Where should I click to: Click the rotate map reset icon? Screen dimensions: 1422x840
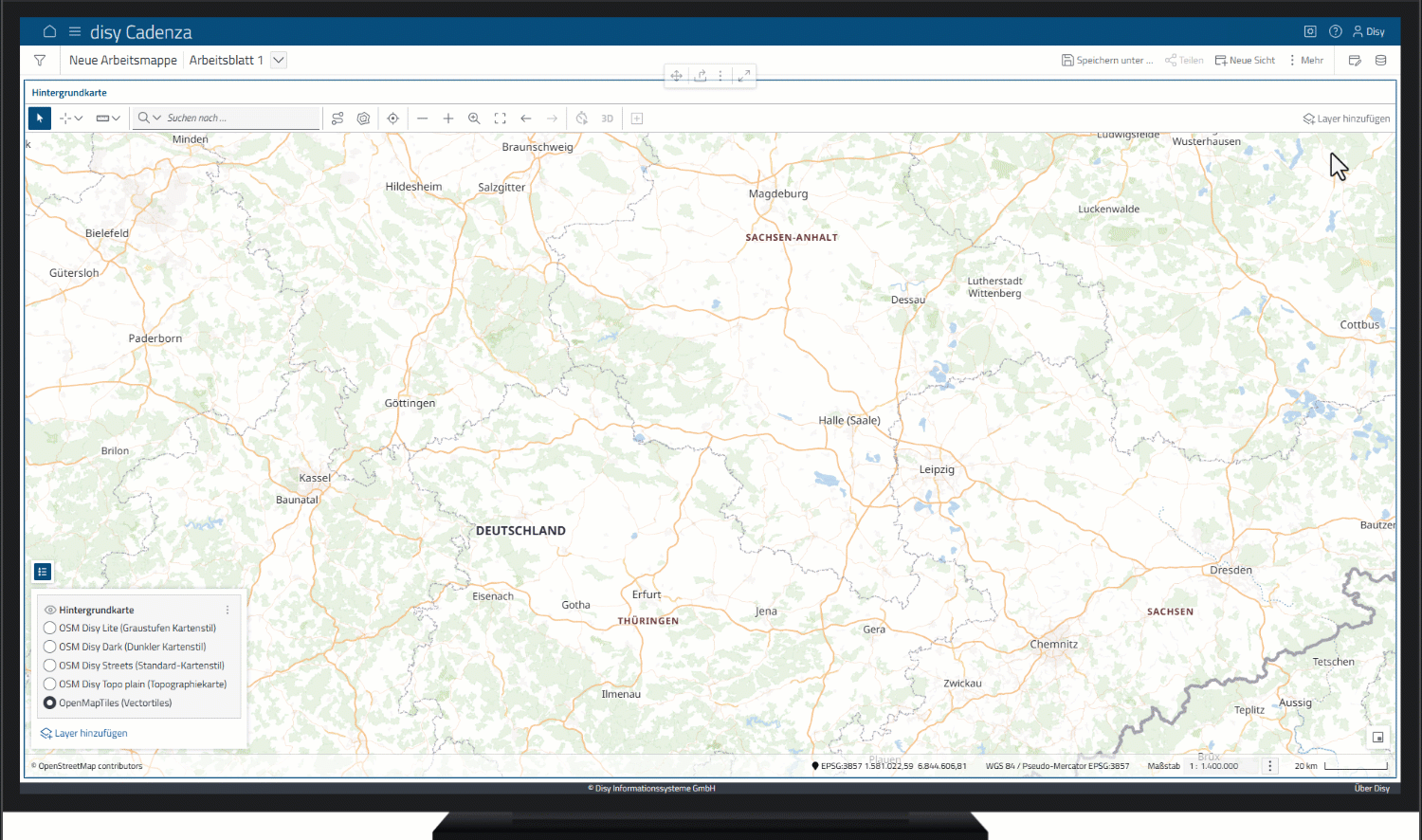[582, 119]
